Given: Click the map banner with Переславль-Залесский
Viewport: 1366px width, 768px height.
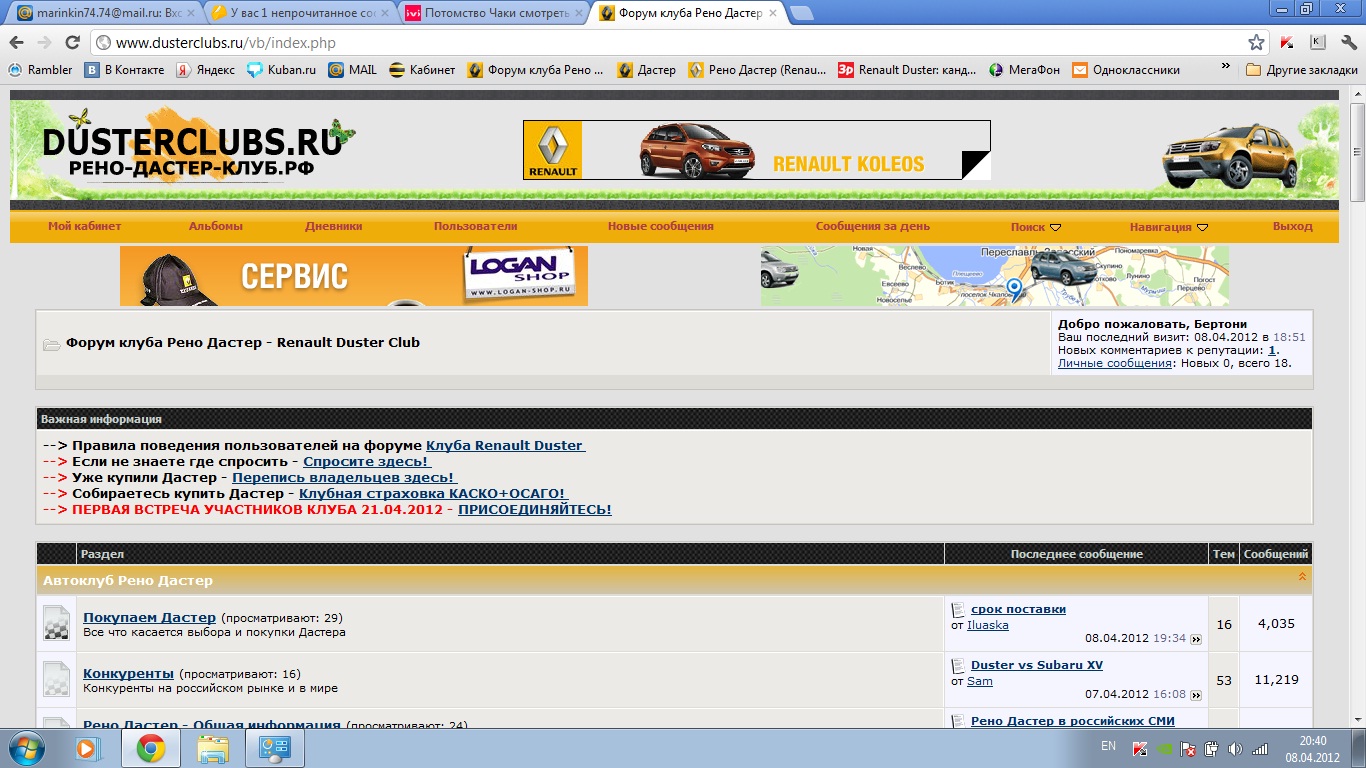Looking at the screenshot, I should click(x=995, y=276).
